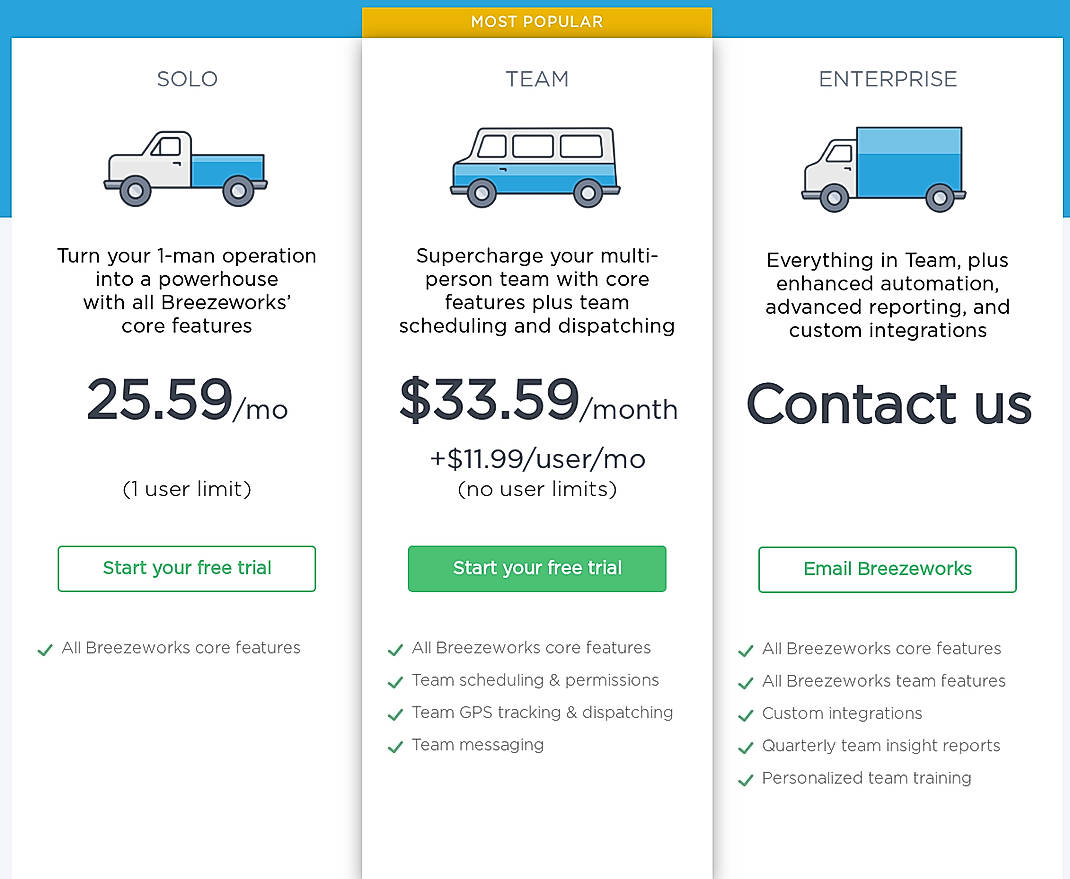This screenshot has width=1070, height=879.
Task: Select the Team scheduling & permissions feature row
Action: point(534,681)
